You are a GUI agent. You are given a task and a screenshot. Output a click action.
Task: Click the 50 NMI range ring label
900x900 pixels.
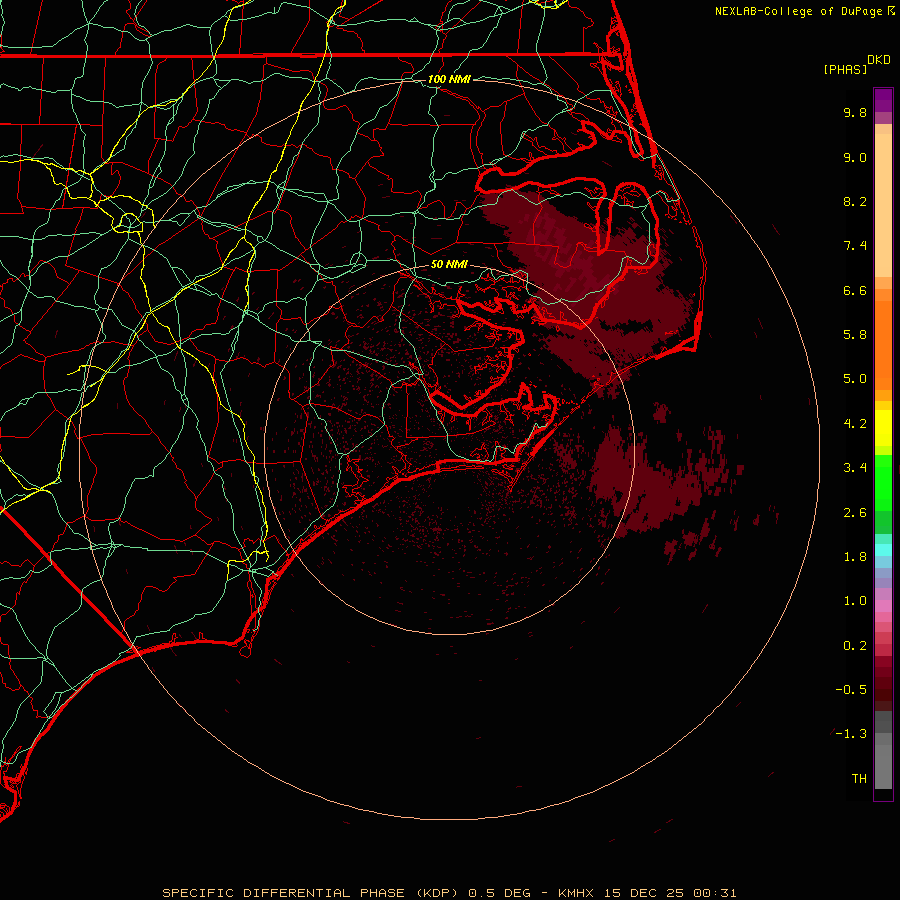(449, 265)
